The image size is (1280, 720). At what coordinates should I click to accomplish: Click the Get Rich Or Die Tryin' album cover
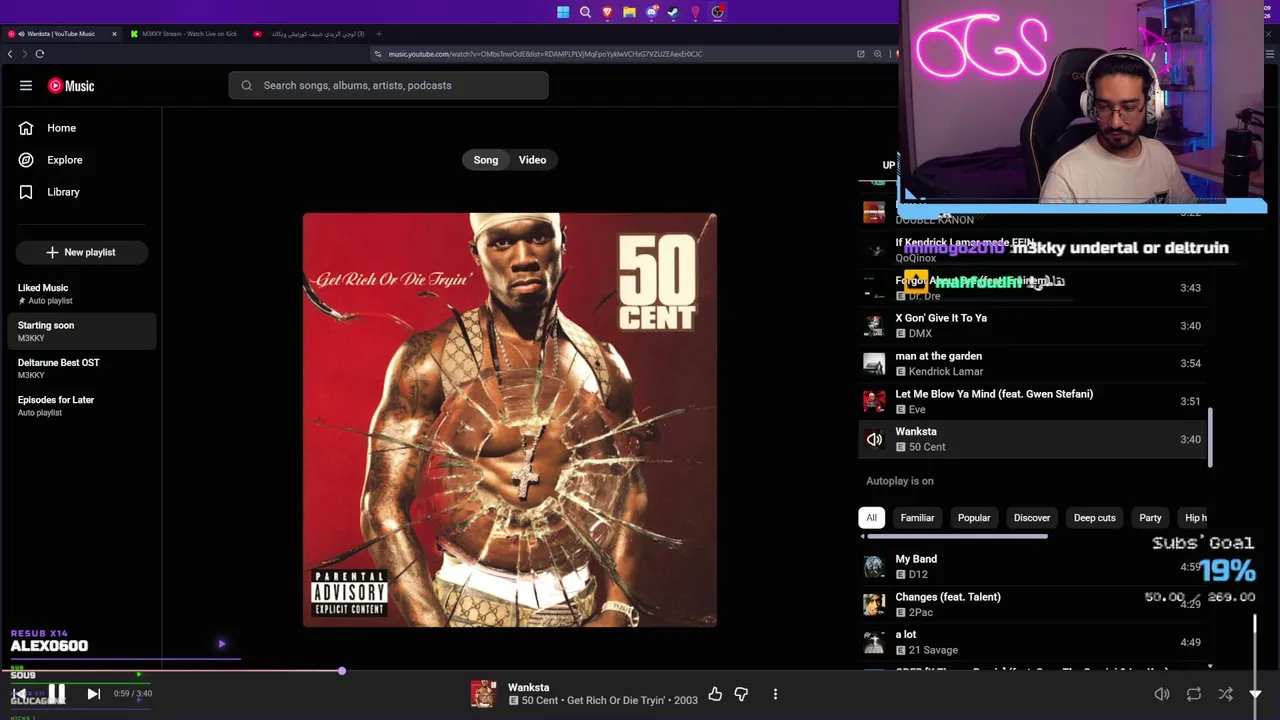510,420
